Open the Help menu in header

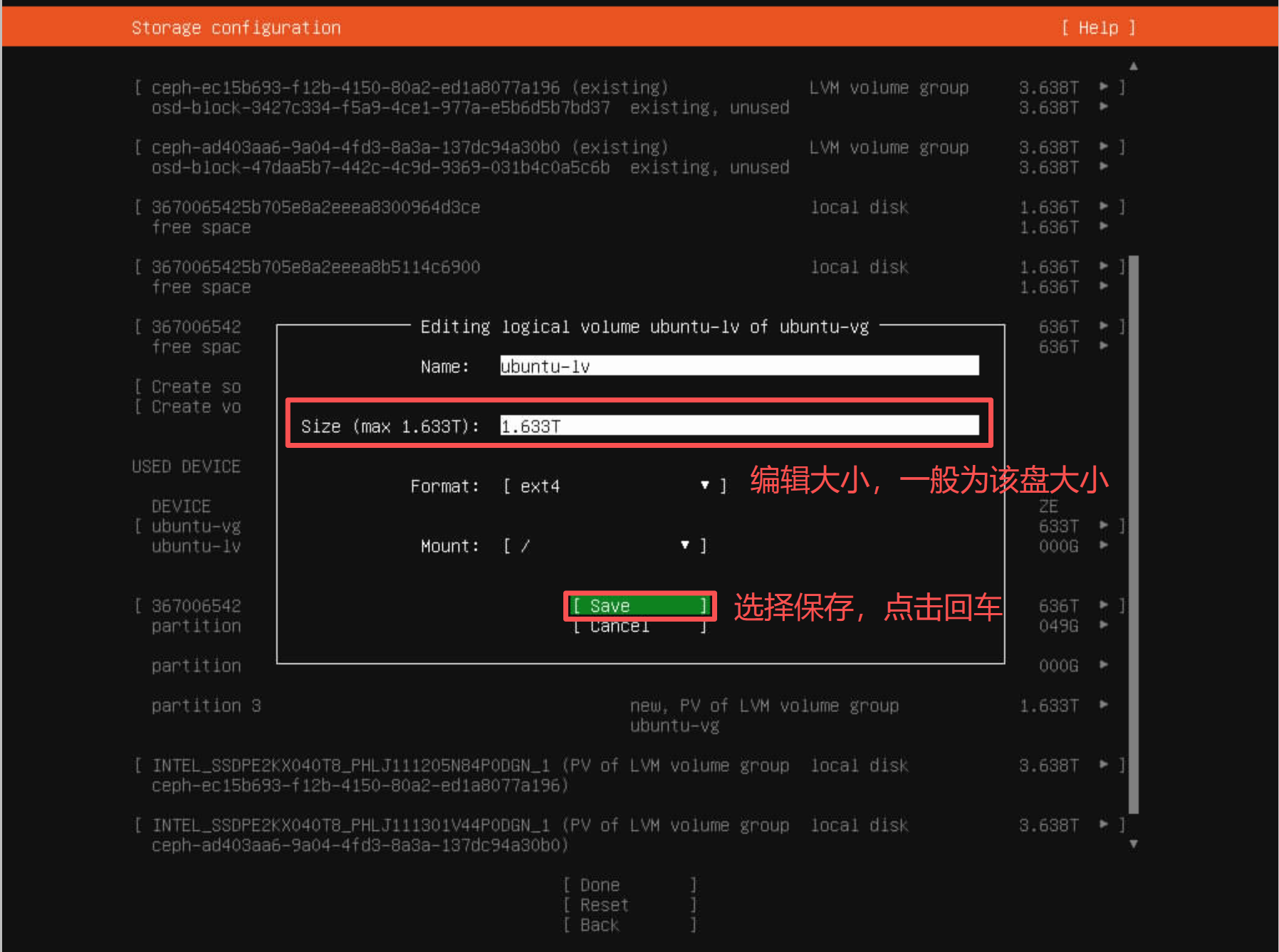pos(1097,28)
